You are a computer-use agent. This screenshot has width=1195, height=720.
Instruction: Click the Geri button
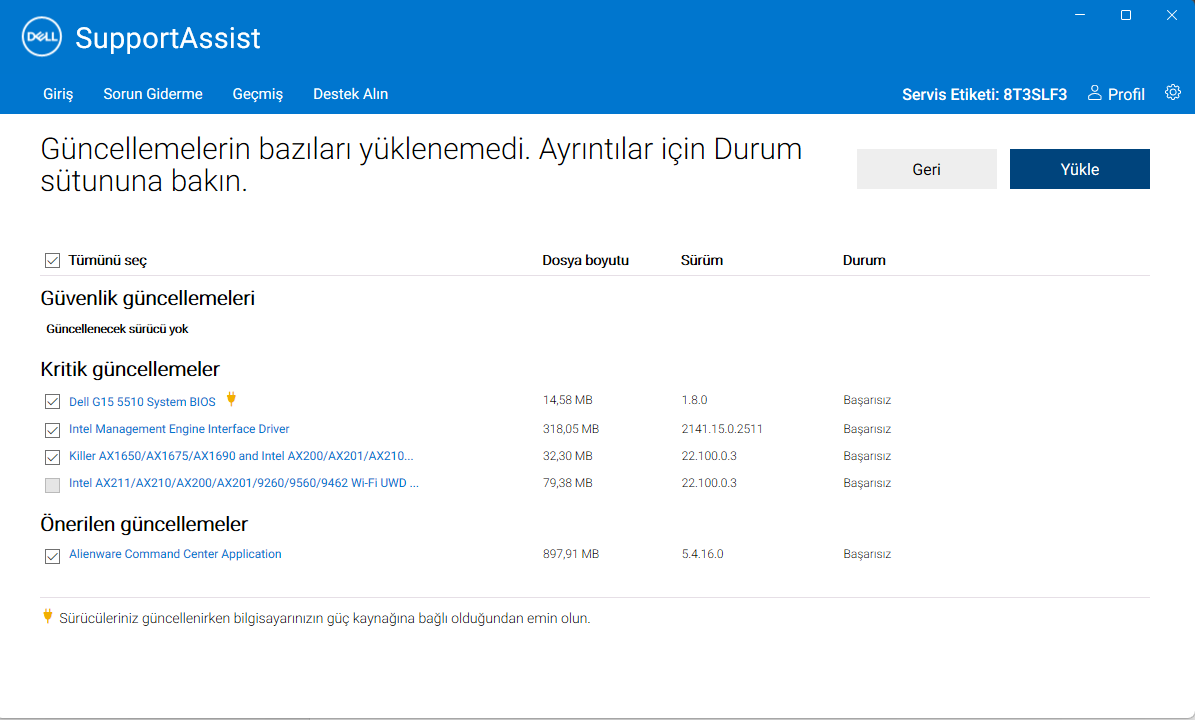(x=926, y=168)
